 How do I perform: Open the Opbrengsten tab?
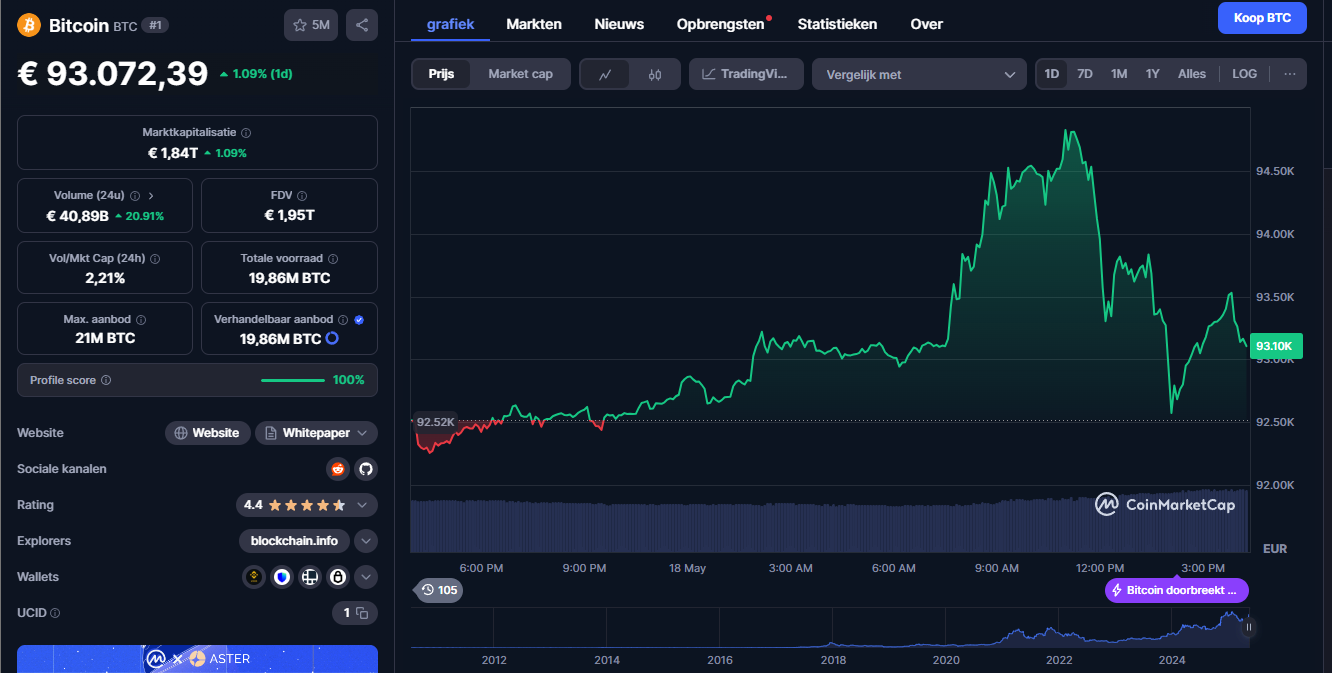click(x=721, y=24)
